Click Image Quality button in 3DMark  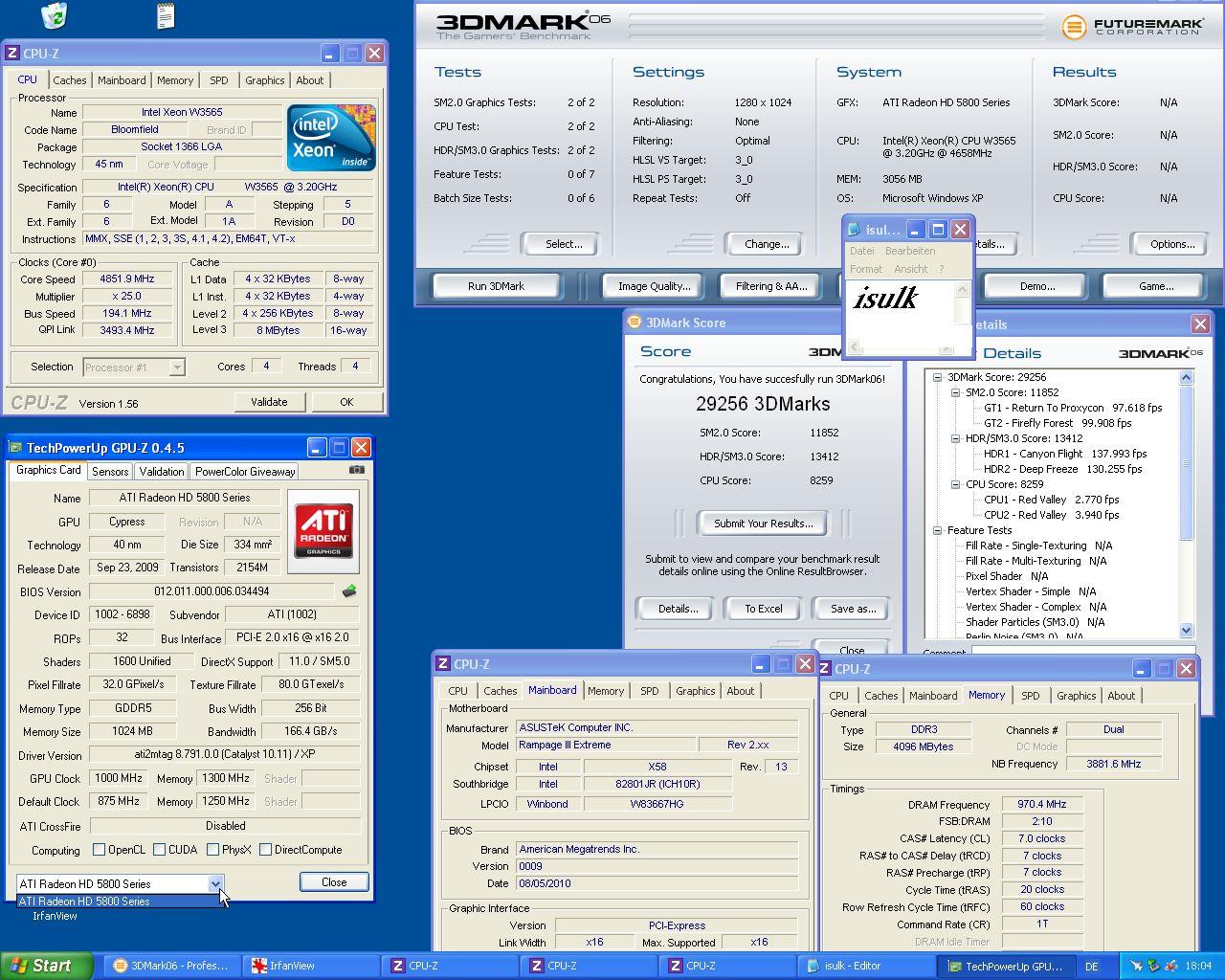click(654, 286)
